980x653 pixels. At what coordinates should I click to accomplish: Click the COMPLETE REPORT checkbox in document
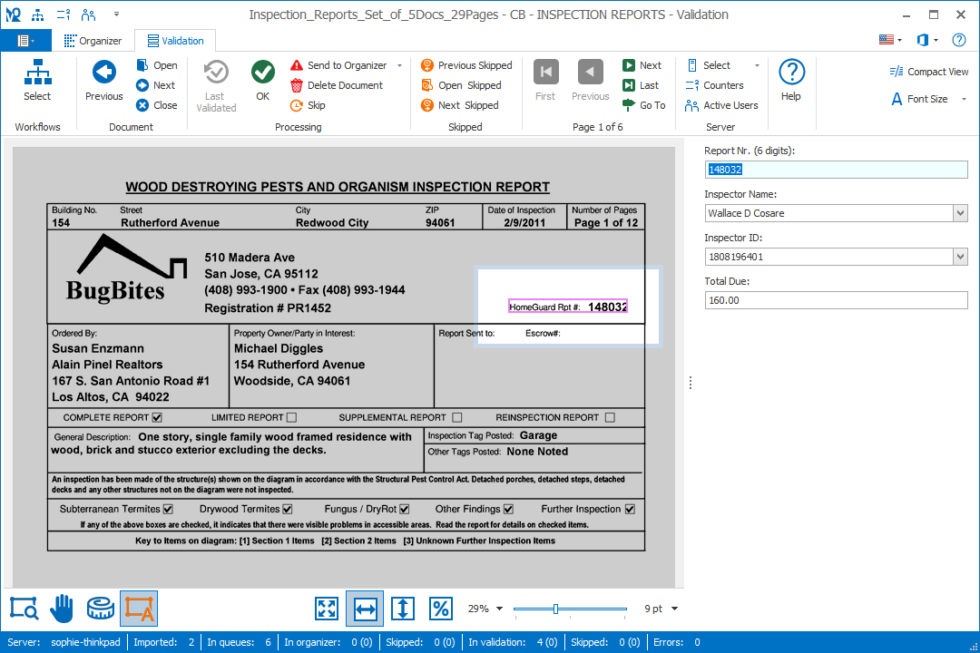(x=157, y=417)
